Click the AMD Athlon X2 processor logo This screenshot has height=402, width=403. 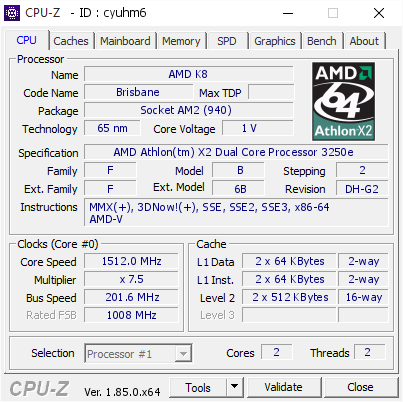343,101
